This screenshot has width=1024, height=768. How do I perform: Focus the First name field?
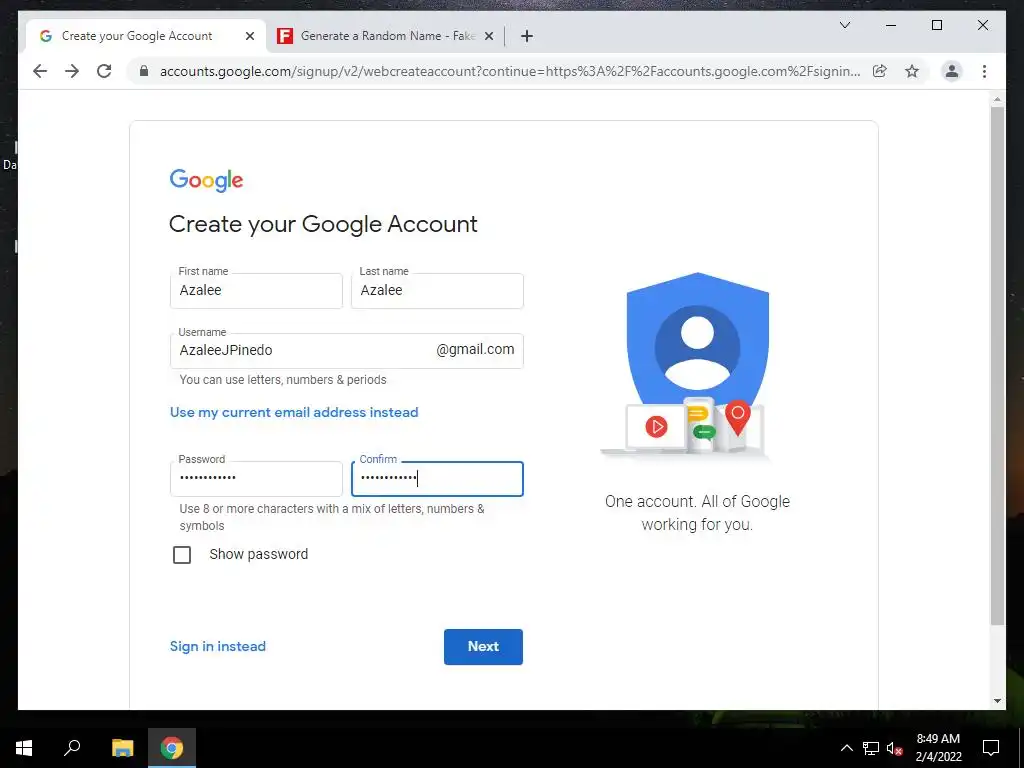[x=256, y=291]
